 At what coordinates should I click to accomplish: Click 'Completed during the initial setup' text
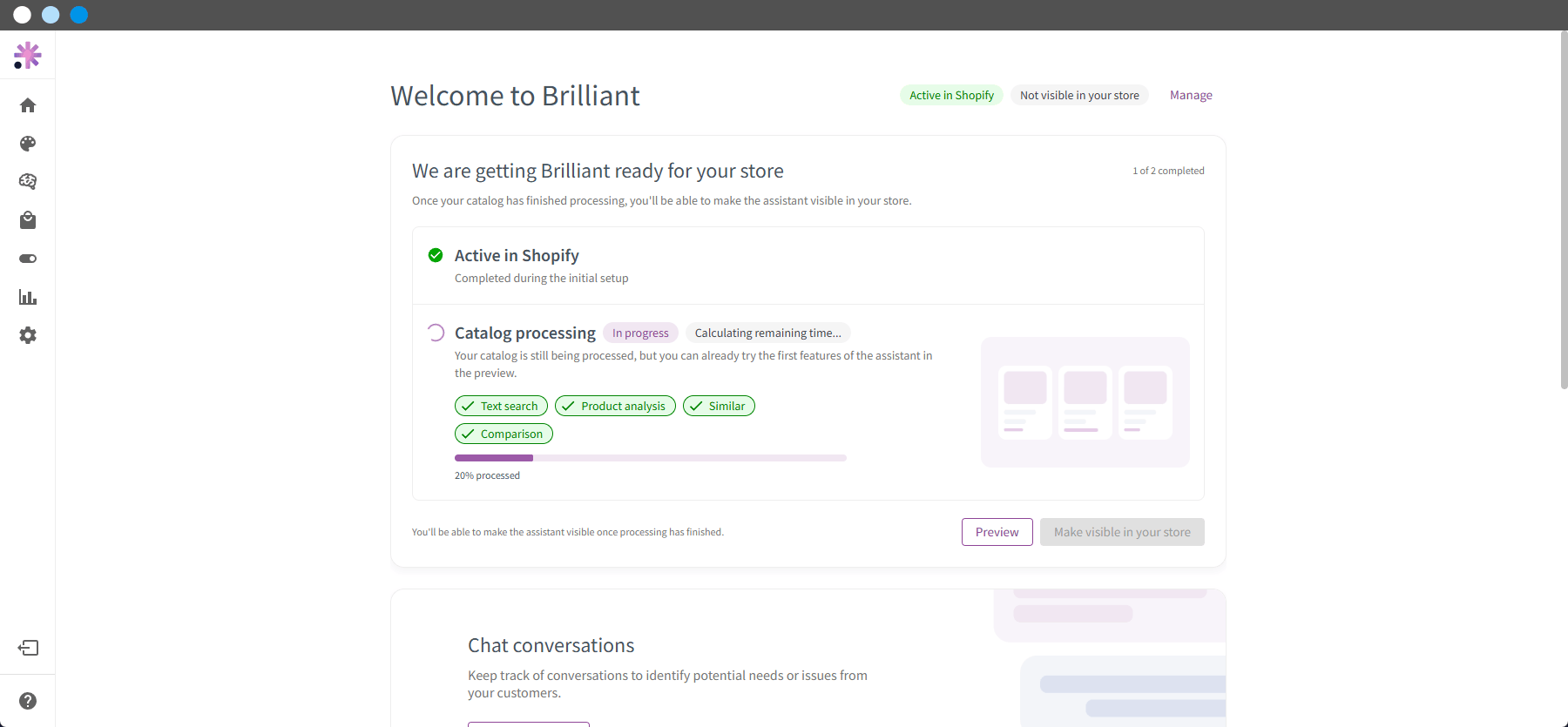(541, 279)
